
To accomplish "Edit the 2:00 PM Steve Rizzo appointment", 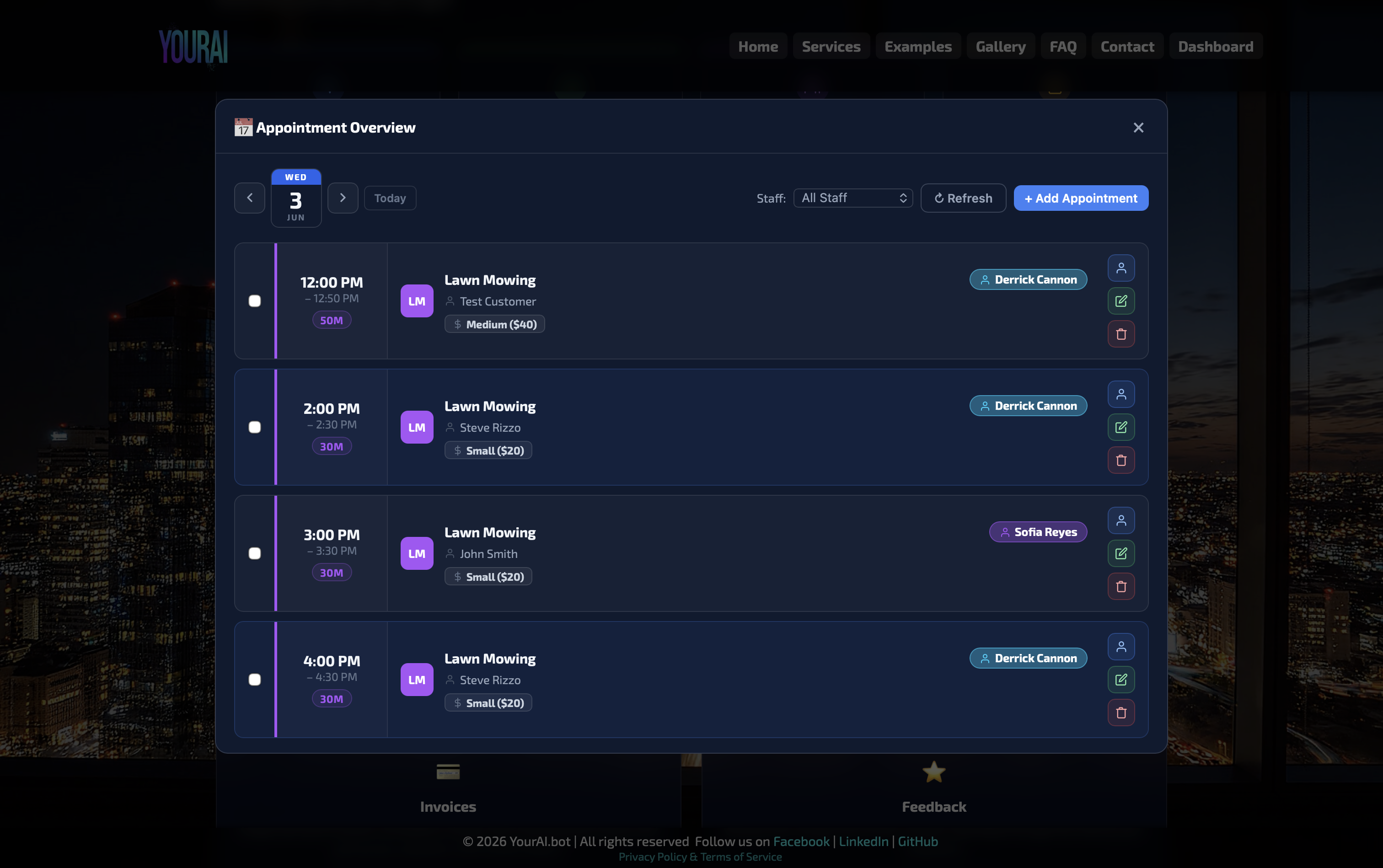I will (x=1120, y=427).
